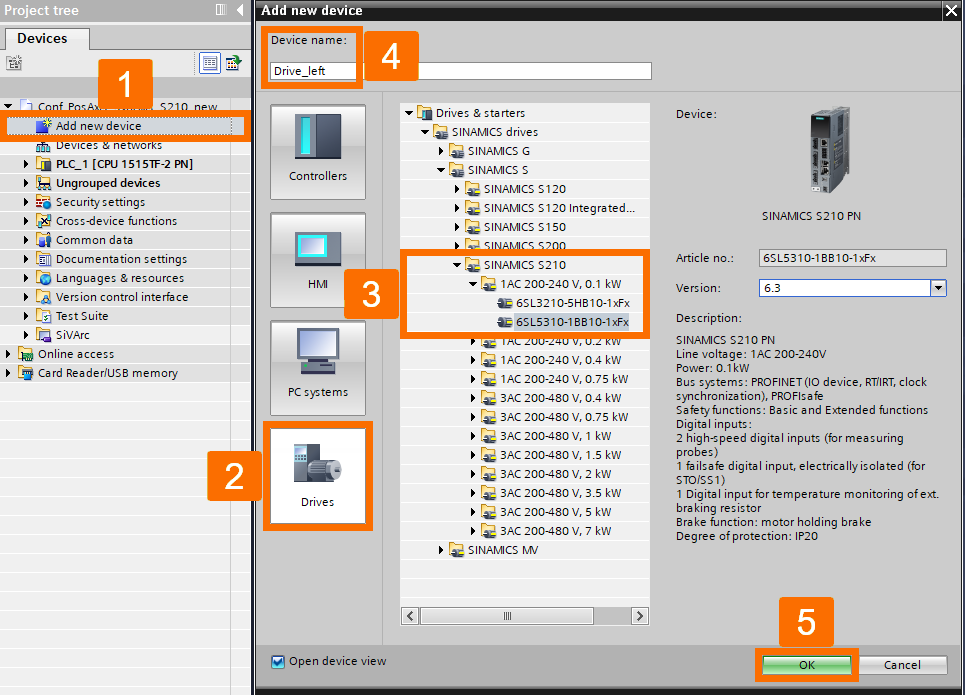The height and width of the screenshot is (695, 965).
Task: Click OK to add the device
Action: [807, 665]
